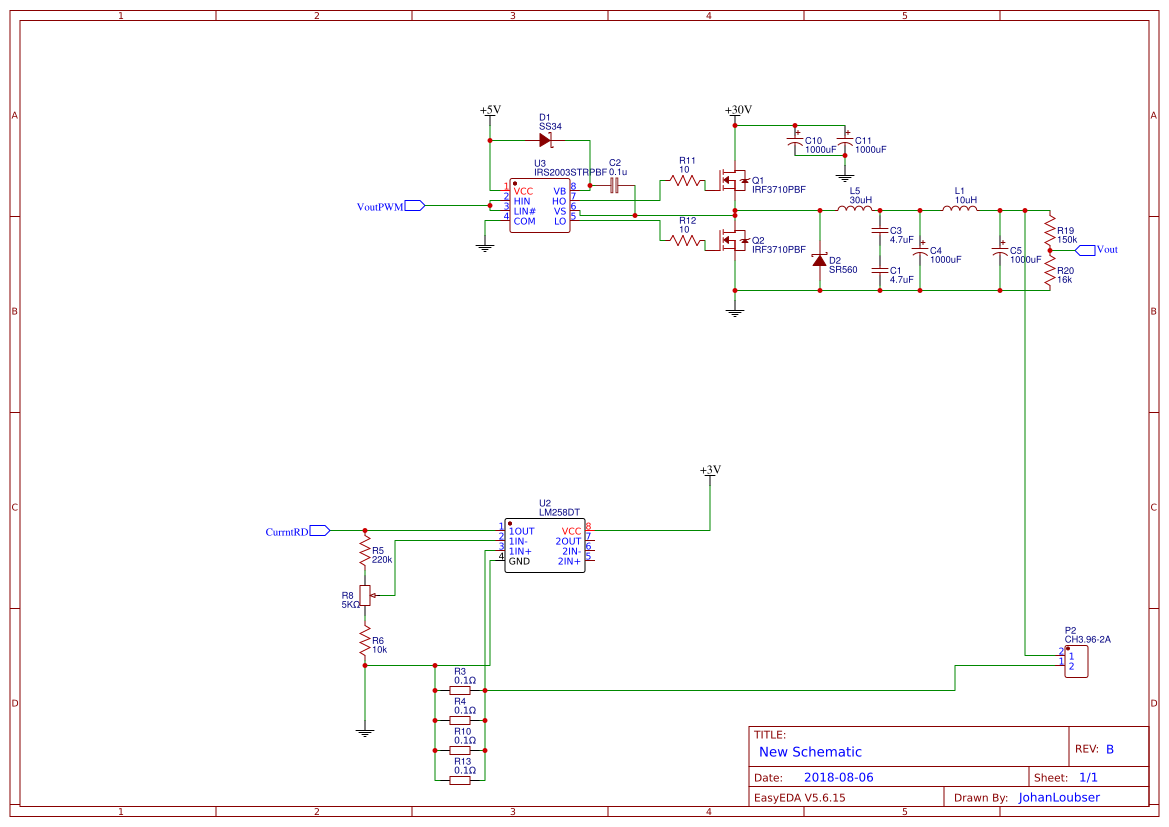Select the 'IRS2003STRPBF' part label
Viewport: 1169px width, 827px height.
click(x=570, y=172)
